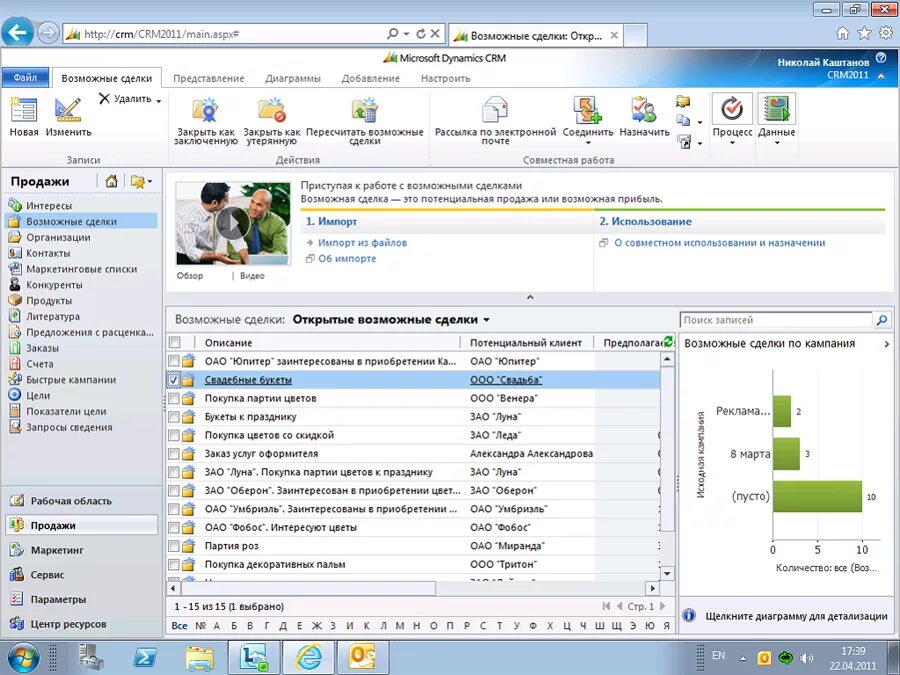This screenshot has width=900, height=675.
Task: Check the ОАО "Юпитер" row checkbox
Action: pyautogui.click(x=174, y=361)
